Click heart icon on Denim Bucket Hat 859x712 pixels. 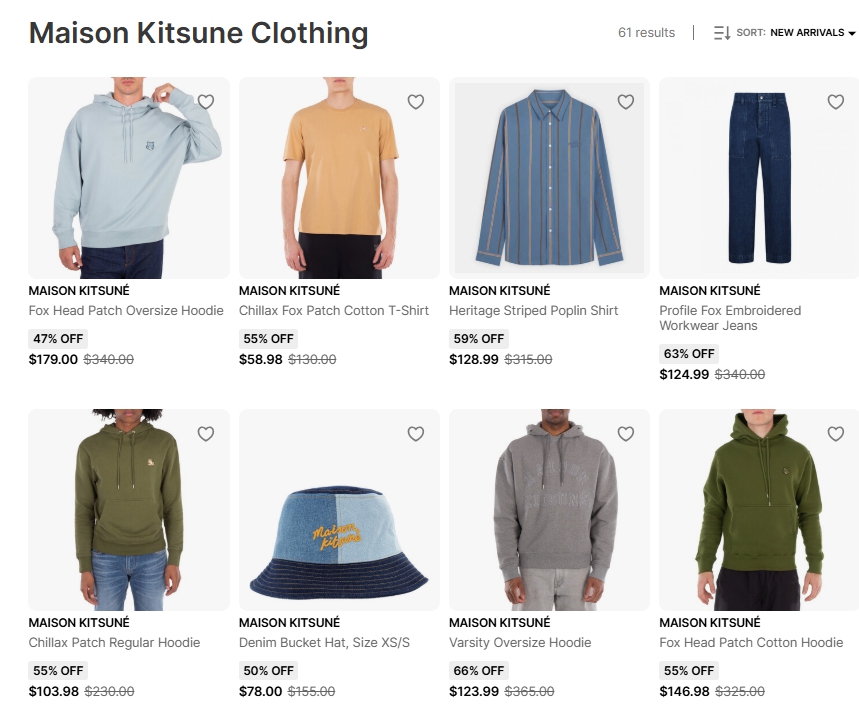tap(416, 434)
